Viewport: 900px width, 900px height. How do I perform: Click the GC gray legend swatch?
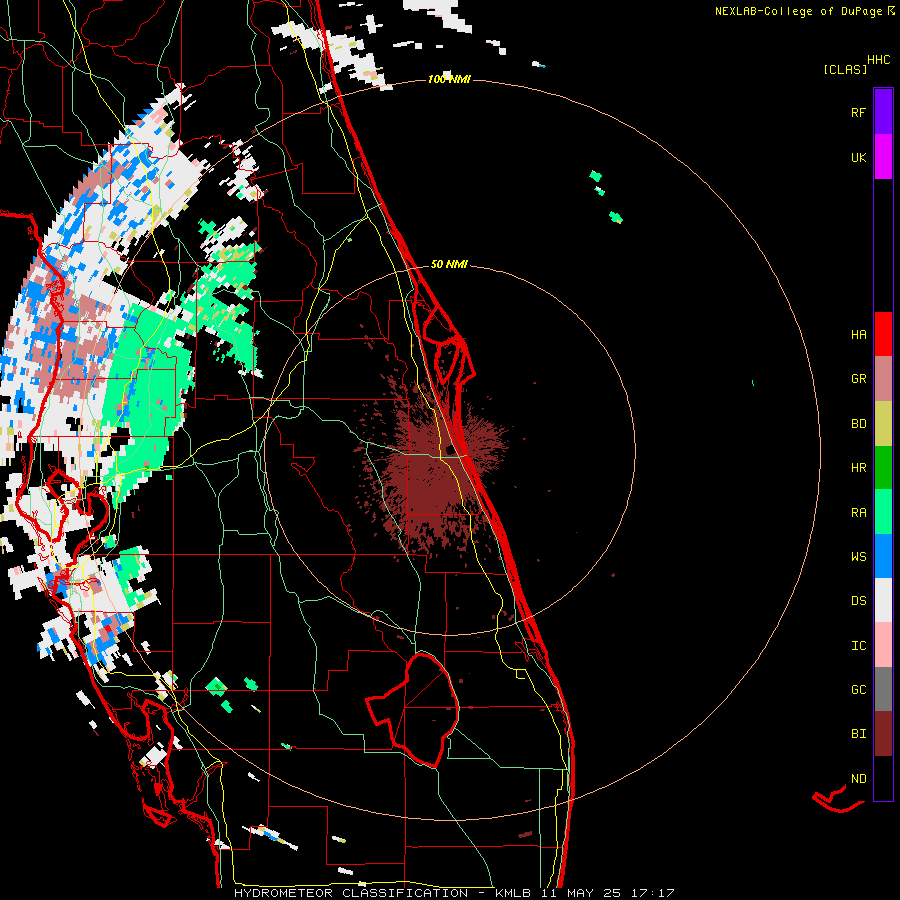[883, 689]
